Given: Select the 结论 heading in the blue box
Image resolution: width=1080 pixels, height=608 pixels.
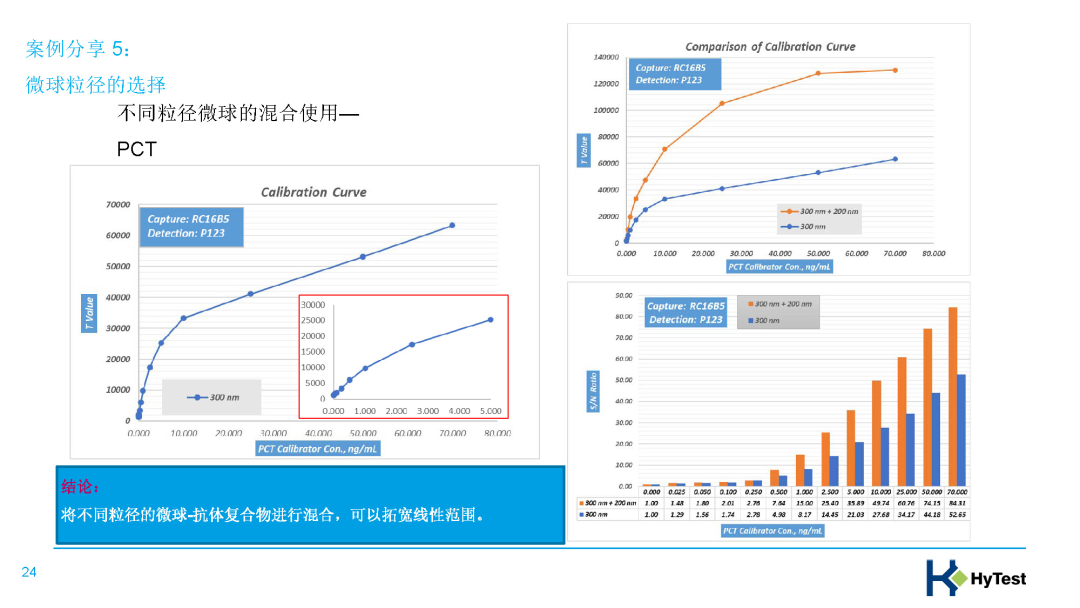Looking at the screenshot, I should click(80, 487).
